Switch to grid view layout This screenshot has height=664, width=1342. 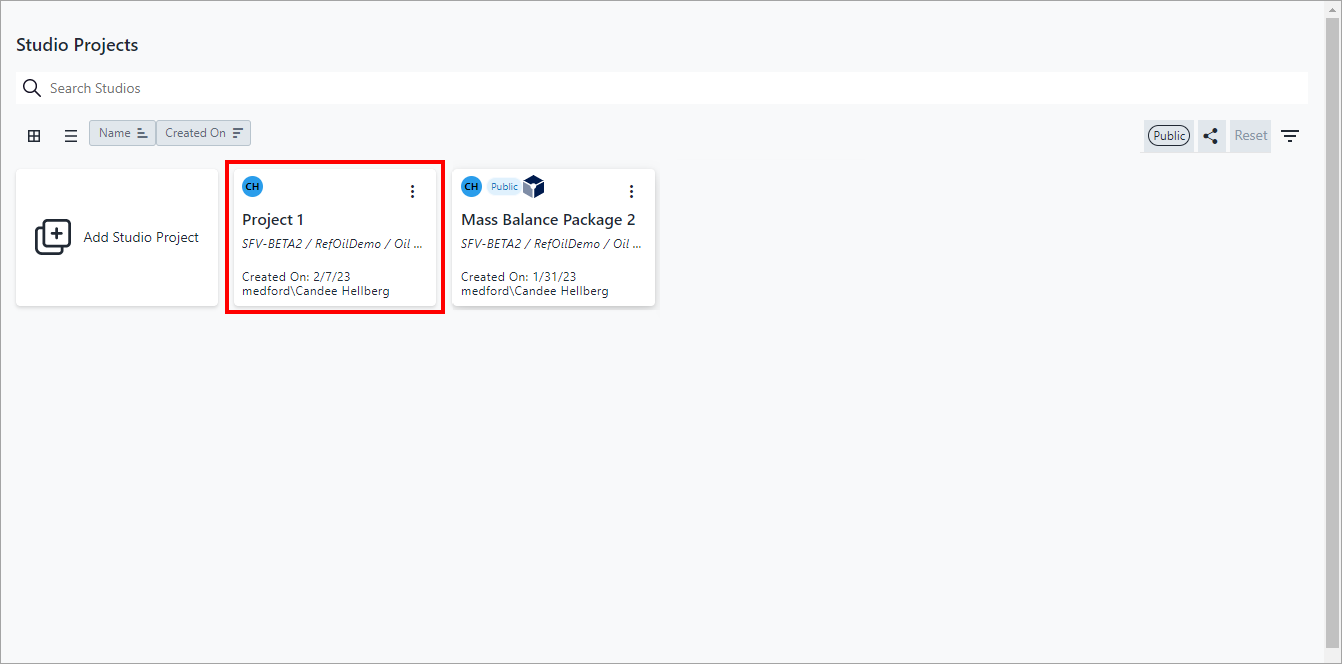[34, 136]
